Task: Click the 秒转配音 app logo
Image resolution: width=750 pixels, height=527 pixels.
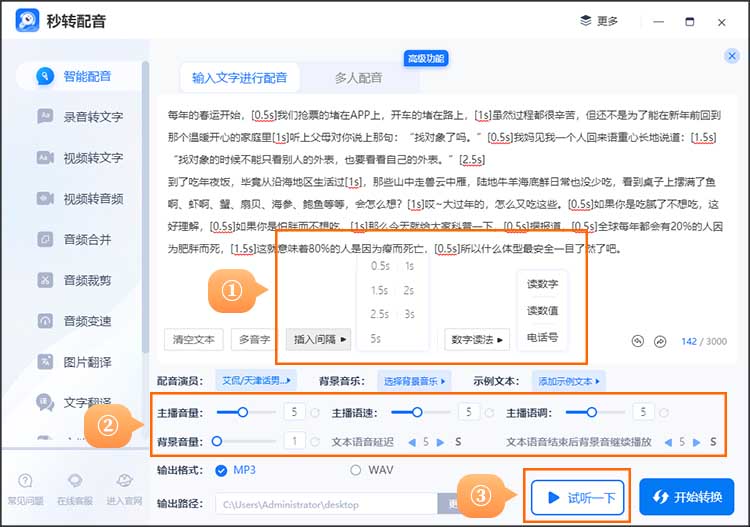Action: click(x=27, y=21)
